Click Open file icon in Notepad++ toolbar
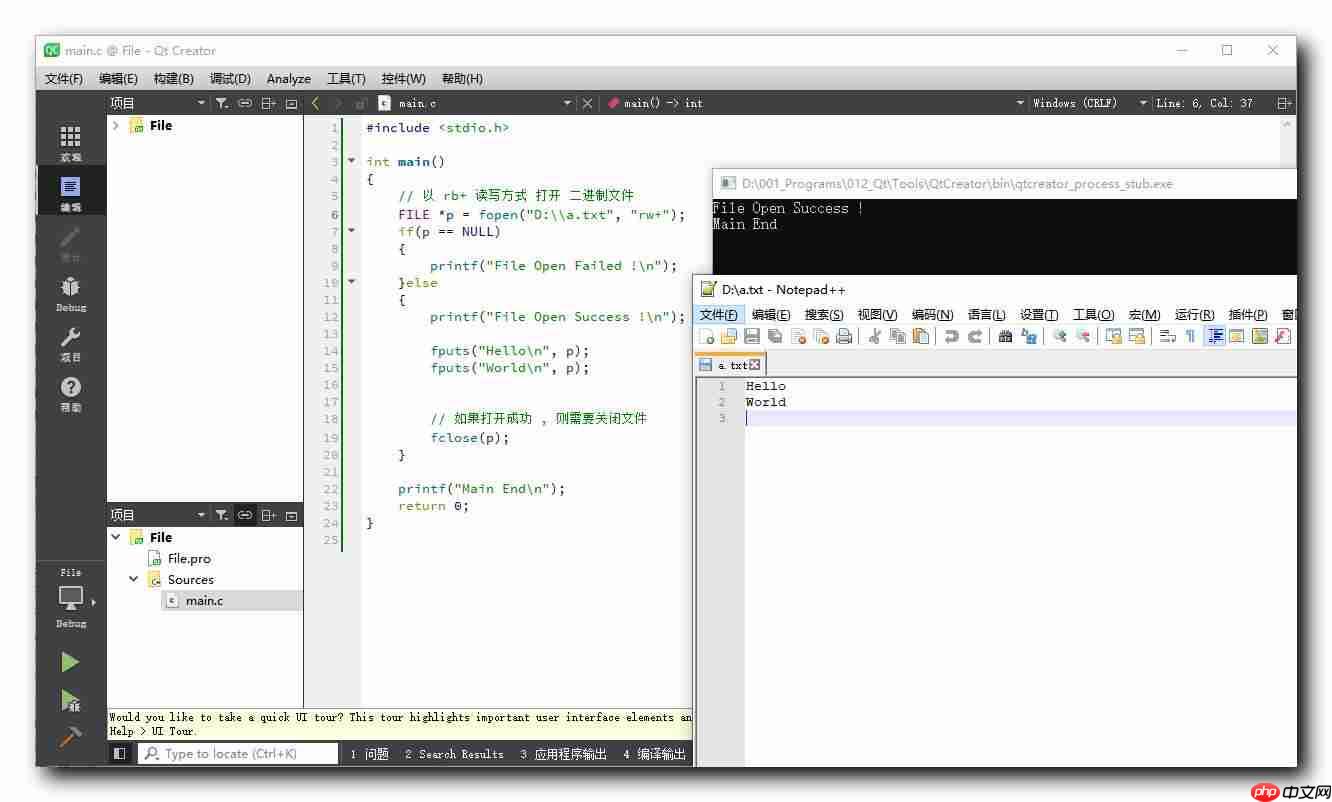 click(x=729, y=336)
